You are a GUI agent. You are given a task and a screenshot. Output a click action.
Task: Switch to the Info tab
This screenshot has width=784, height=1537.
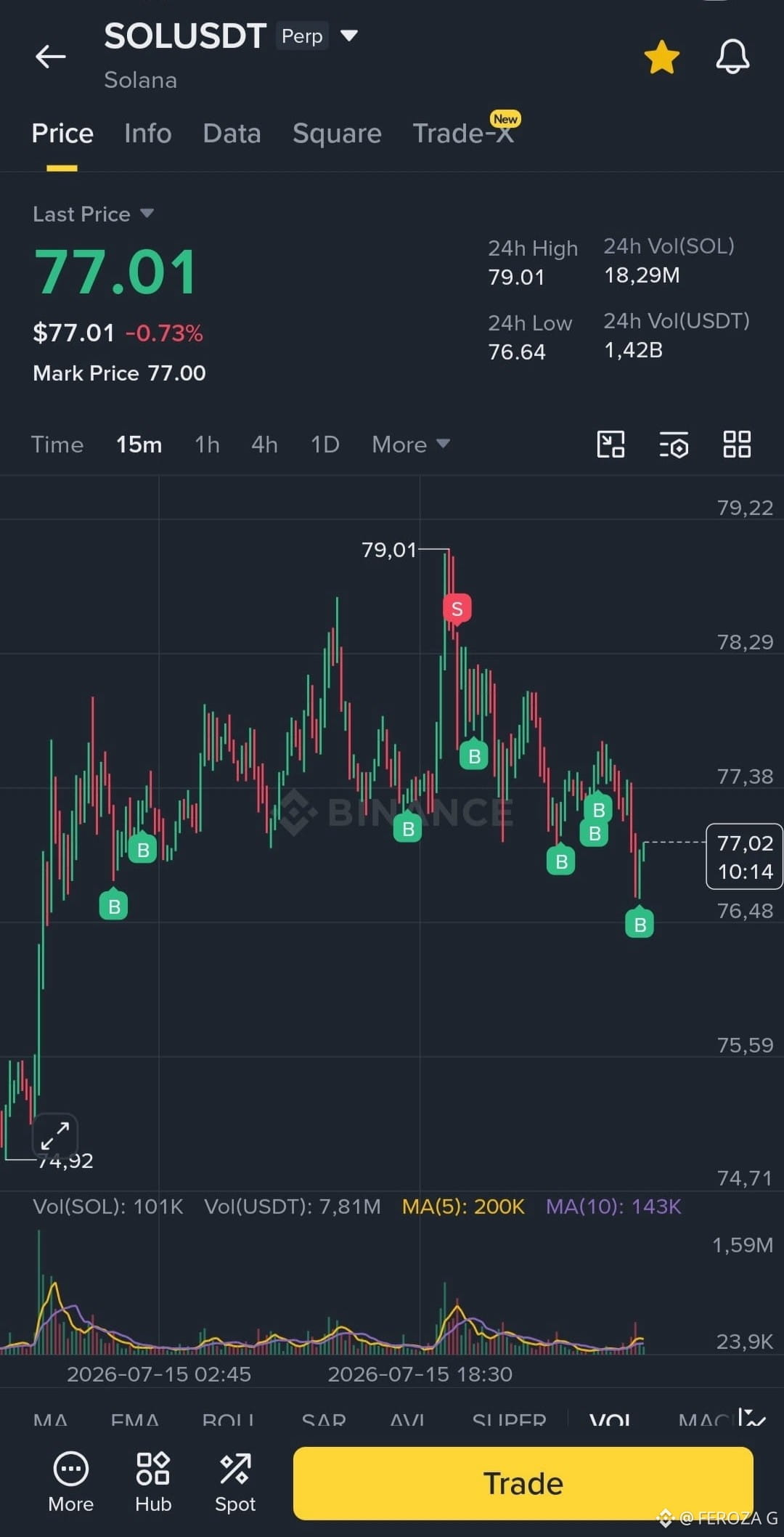point(148,134)
